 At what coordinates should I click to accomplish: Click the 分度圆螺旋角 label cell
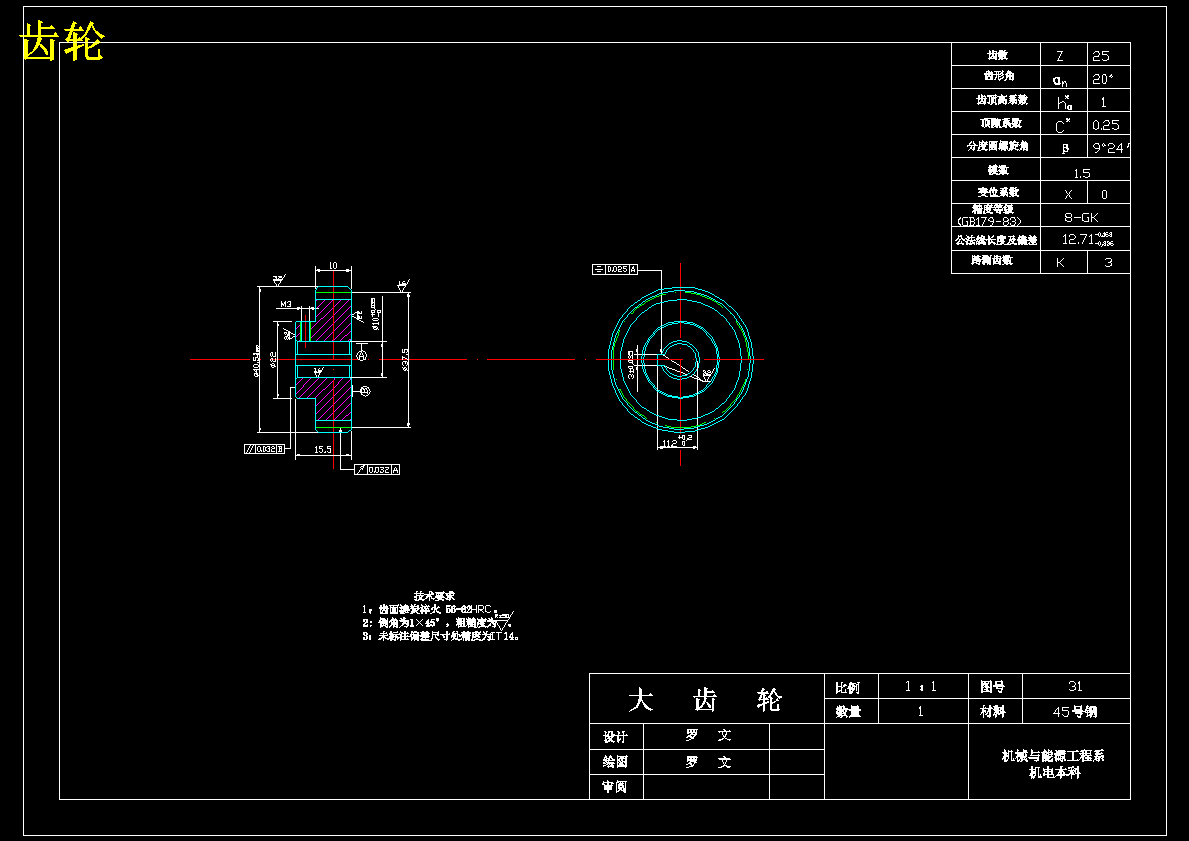997,146
